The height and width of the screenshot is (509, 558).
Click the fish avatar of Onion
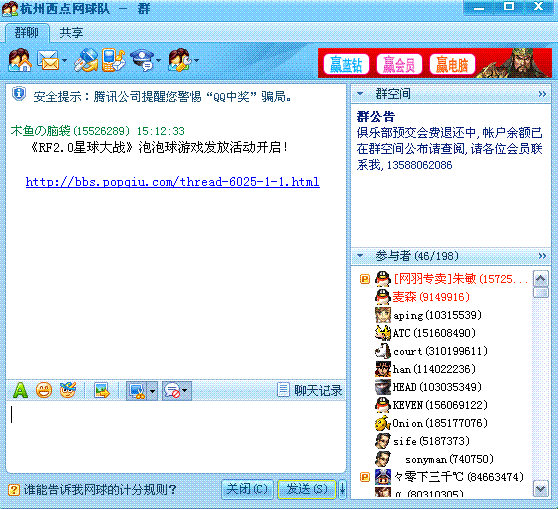click(383, 423)
